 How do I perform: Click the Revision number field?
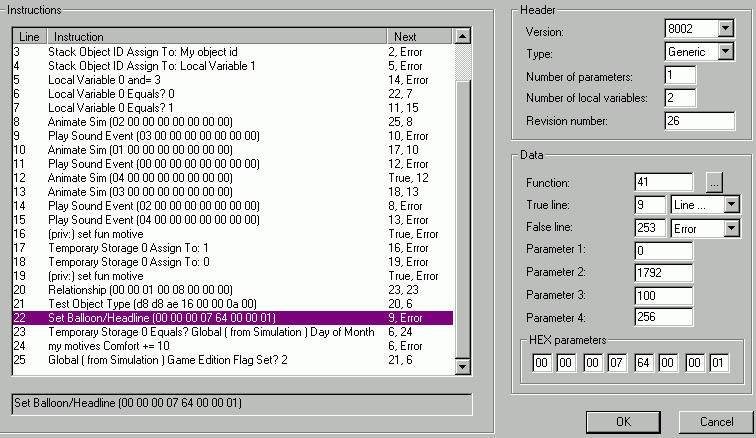[698, 121]
